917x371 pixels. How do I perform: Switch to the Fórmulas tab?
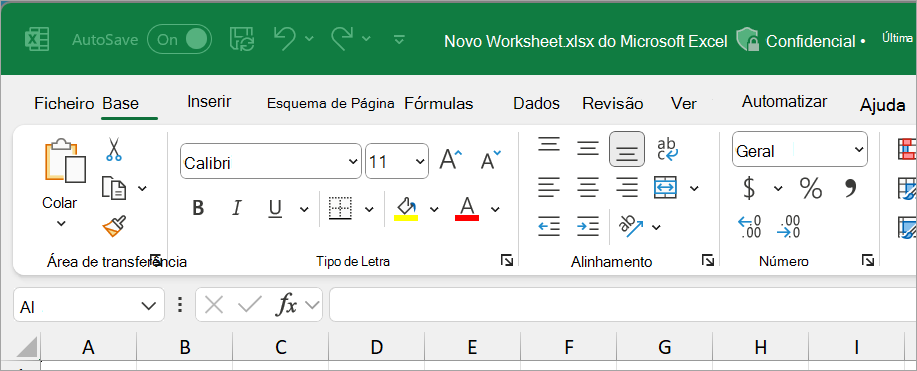(x=439, y=104)
